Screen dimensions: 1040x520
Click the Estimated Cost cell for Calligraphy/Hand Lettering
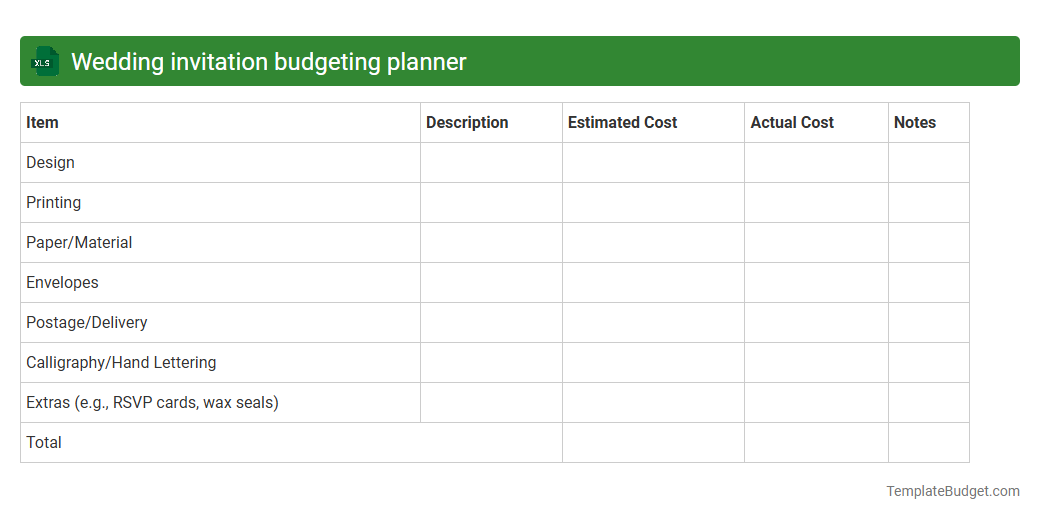(x=653, y=363)
